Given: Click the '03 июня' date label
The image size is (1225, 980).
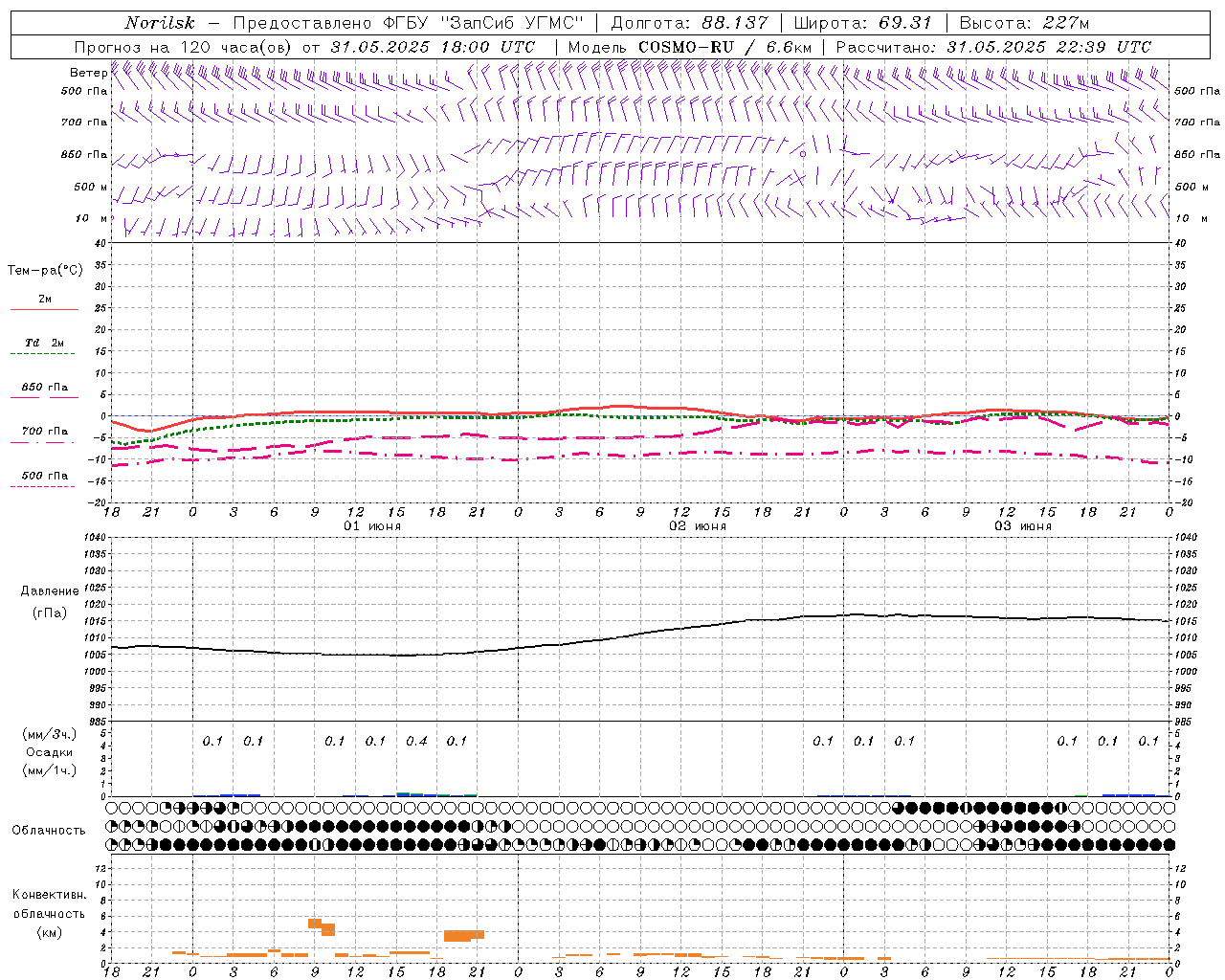Looking at the screenshot, I should 1023,526.
